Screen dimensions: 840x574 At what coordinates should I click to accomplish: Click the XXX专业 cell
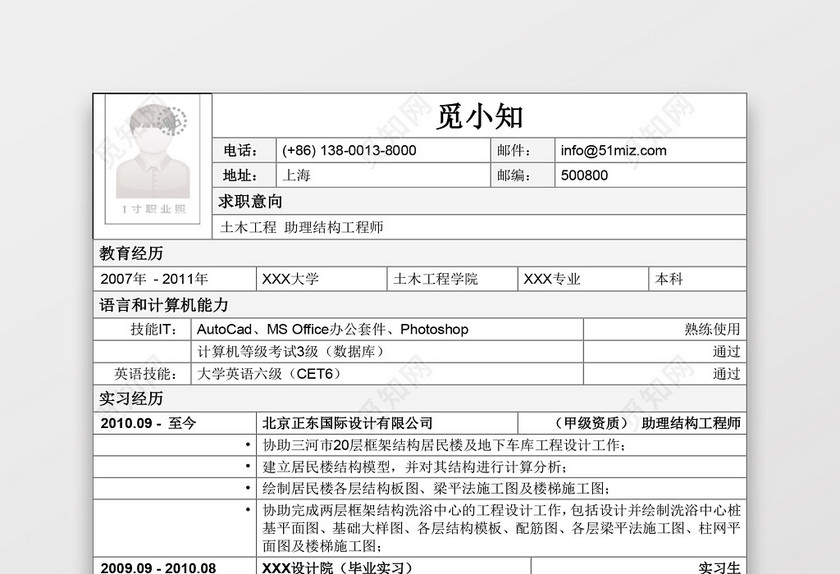coord(583,279)
